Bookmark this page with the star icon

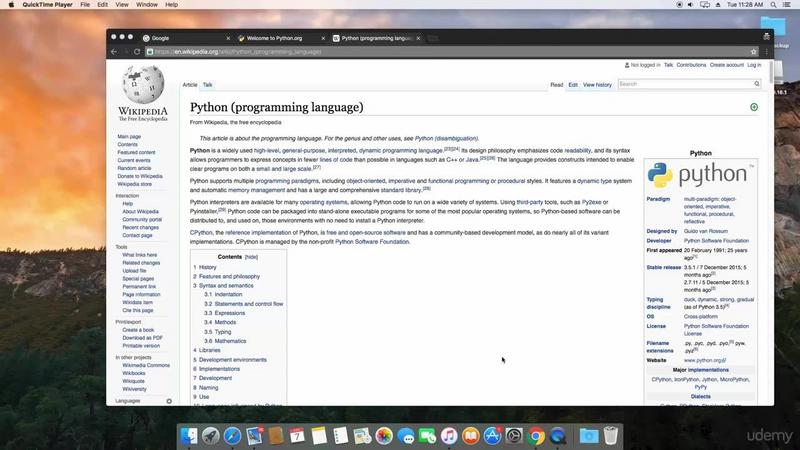(754, 52)
